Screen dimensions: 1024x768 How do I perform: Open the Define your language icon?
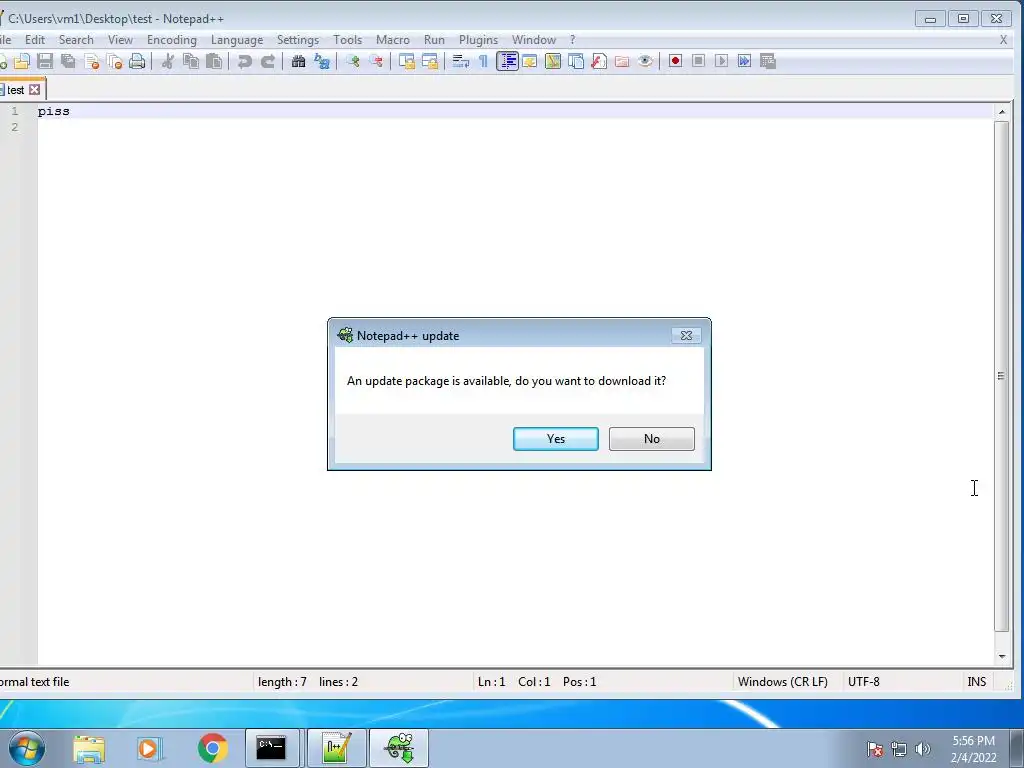(530, 61)
